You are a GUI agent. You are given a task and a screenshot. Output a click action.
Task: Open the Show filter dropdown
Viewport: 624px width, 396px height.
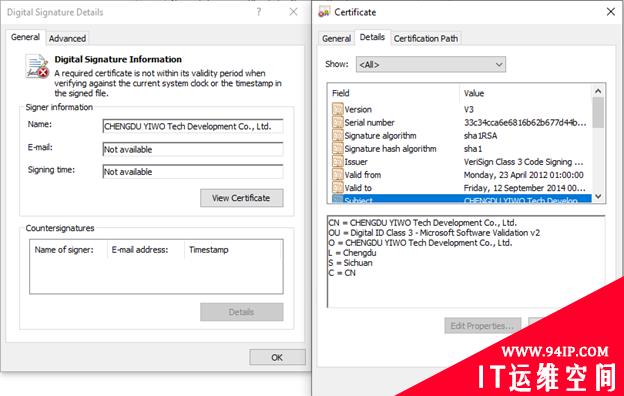pos(431,64)
